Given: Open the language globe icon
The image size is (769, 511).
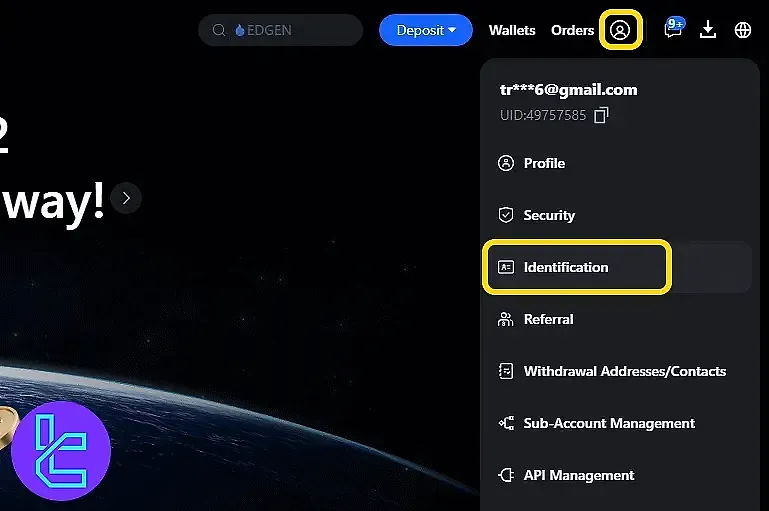Looking at the screenshot, I should point(743,30).
